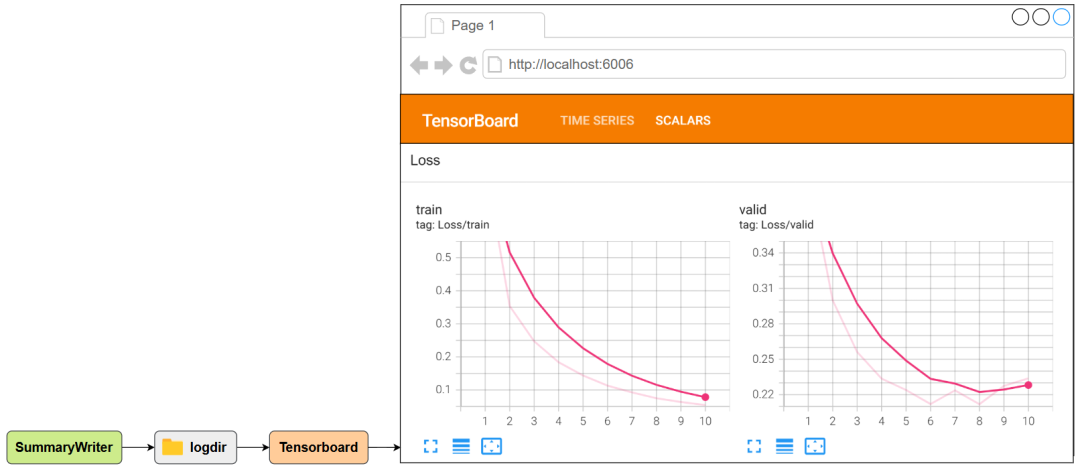Click the 'valid' chart title
Viewport: 1080px width, 470px height.
point(752,210)
